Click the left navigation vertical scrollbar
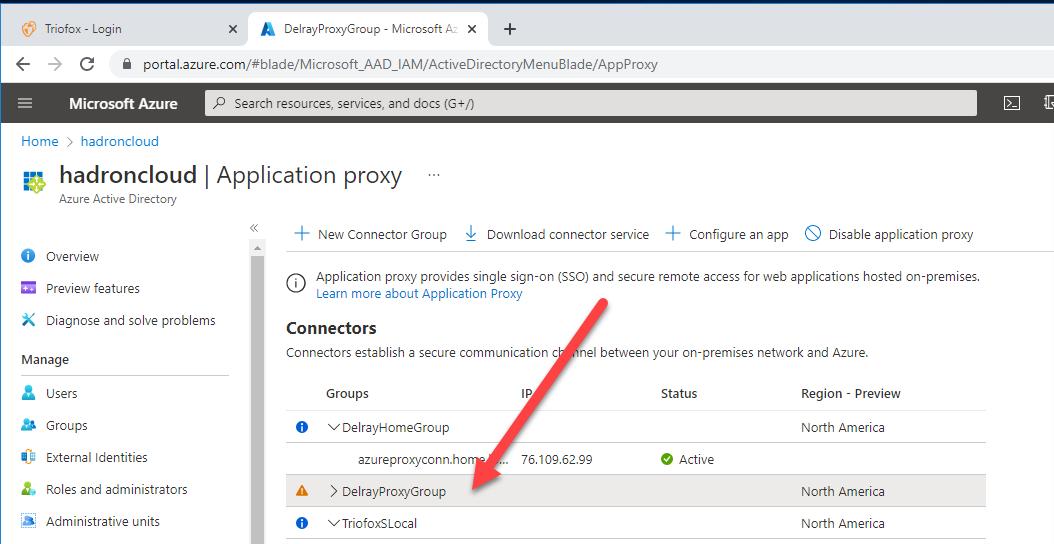 (x=257, y=400)
